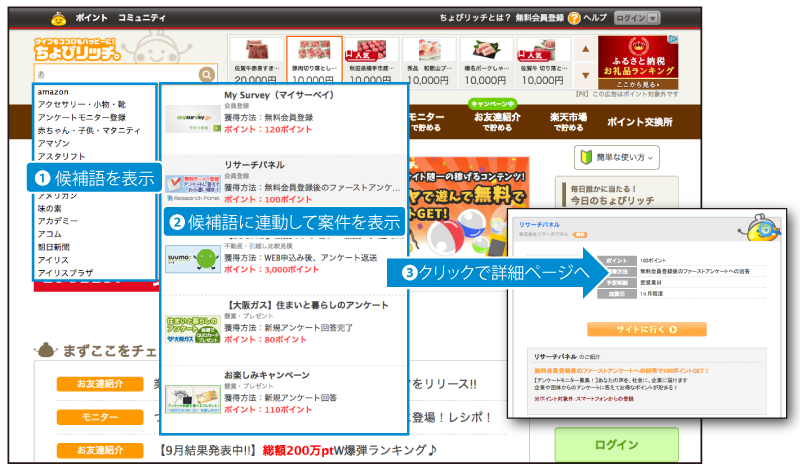
Task: Select アカデミー suggestion
Action: point(58,221)
